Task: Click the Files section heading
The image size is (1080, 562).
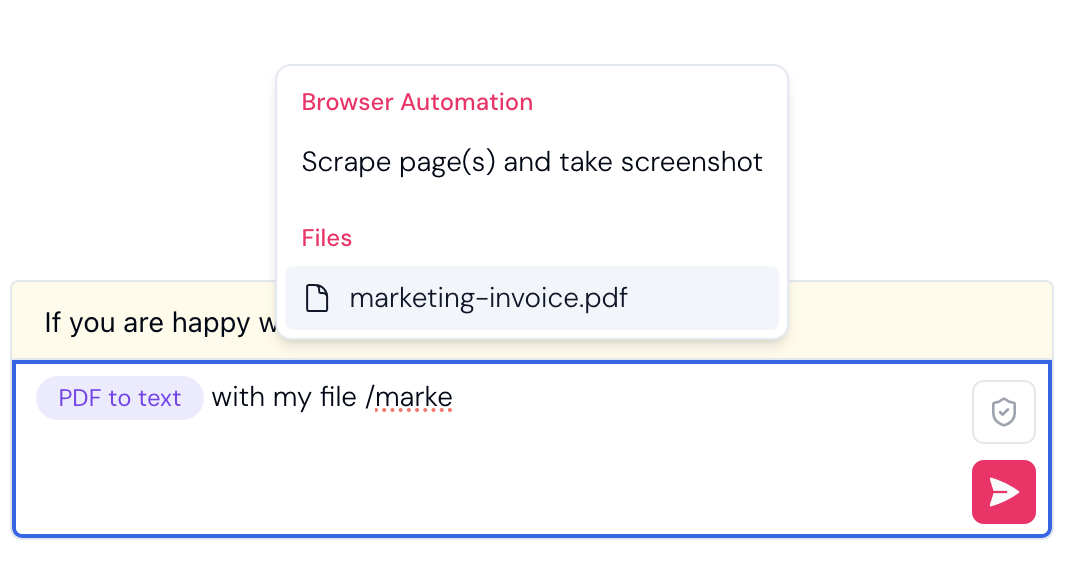Action: (x=326, y=238)
